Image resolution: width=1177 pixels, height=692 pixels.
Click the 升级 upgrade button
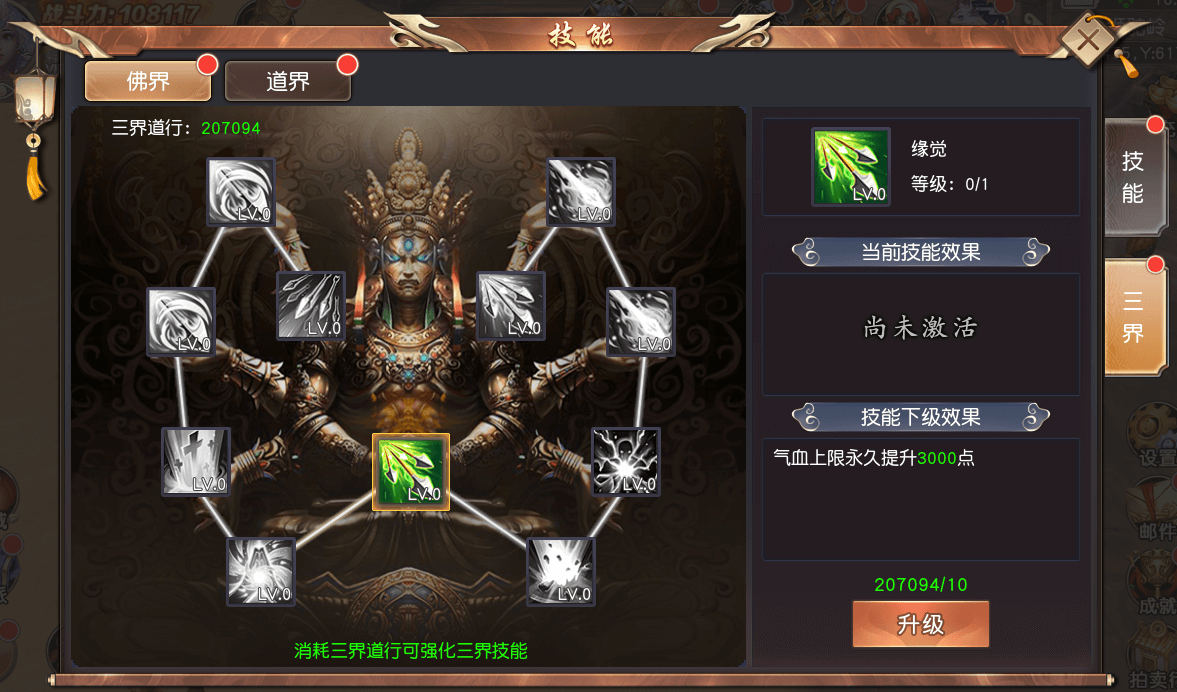tap(920, 624)
